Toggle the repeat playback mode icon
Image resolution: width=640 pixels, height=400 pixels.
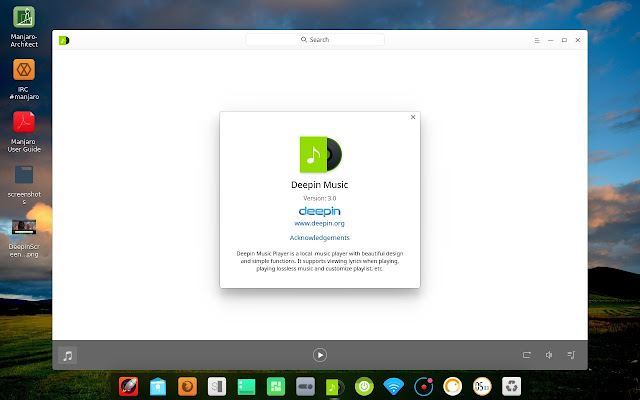[527, 355]
